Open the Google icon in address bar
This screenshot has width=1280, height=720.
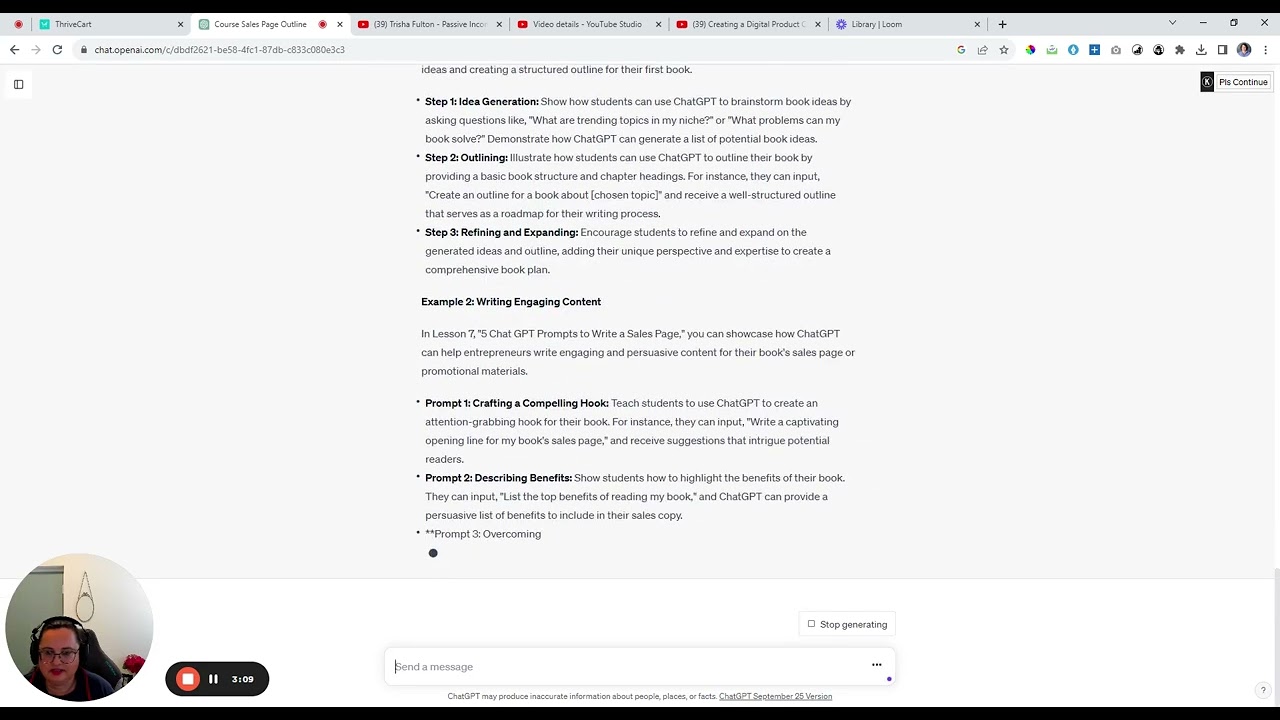[961, 50]
